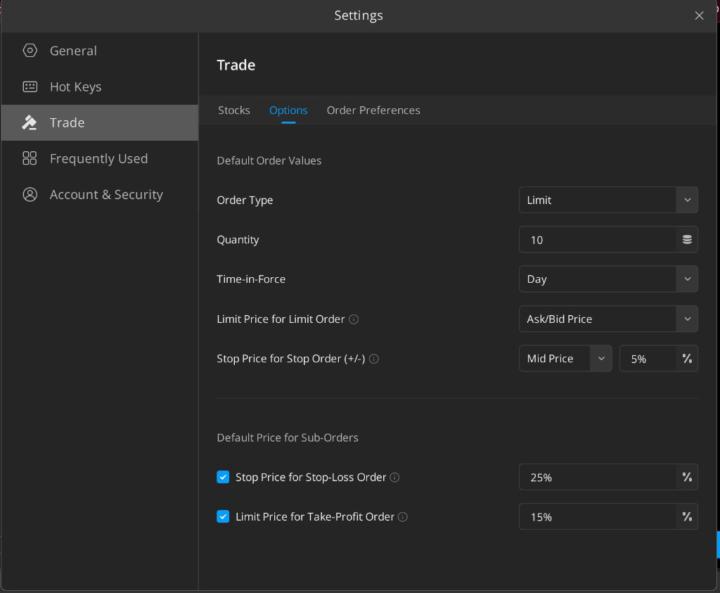Viewport: 720px width, 593px height.
Task: Click info icon next to Stop Price for Stop Order
Action: click(374, 359)
